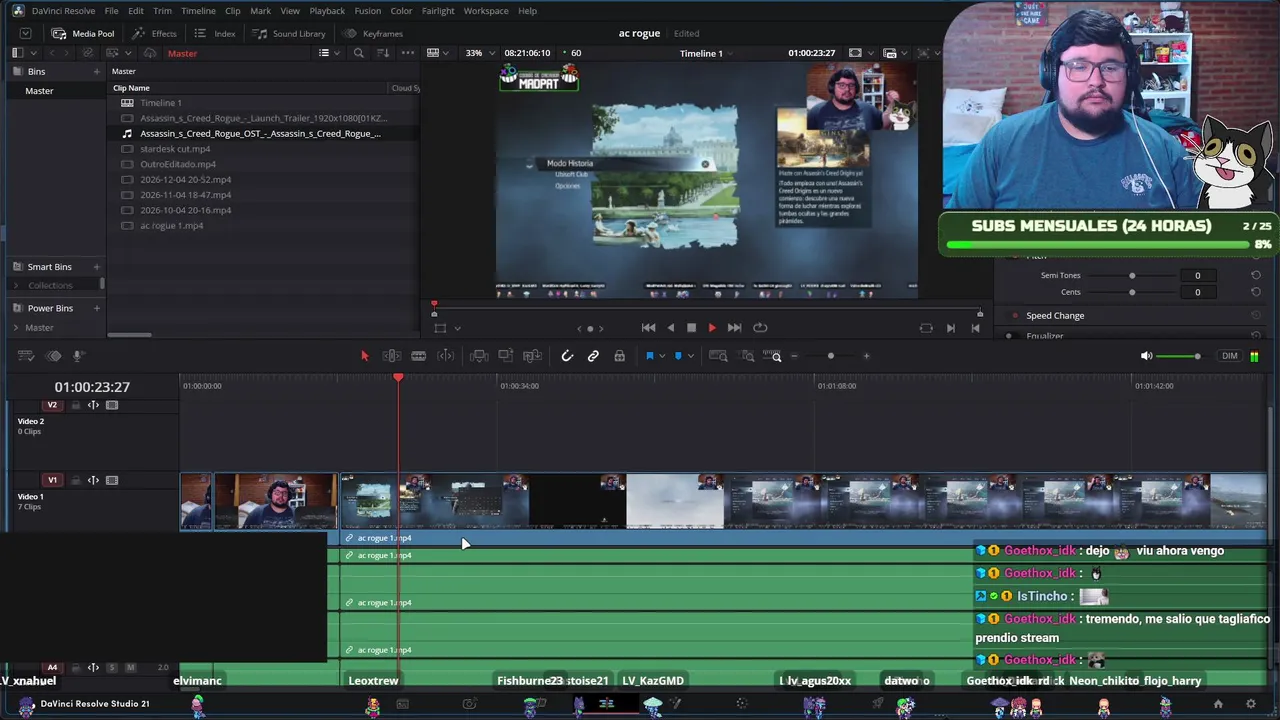Click the timeline zoom-out minus button

[795, 356]
